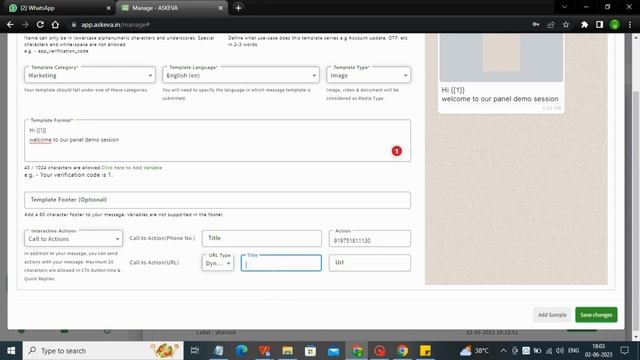This screenshot has height=360, width=640.
Task: Click the red badge in Template Format
Action: pos(397,151)
